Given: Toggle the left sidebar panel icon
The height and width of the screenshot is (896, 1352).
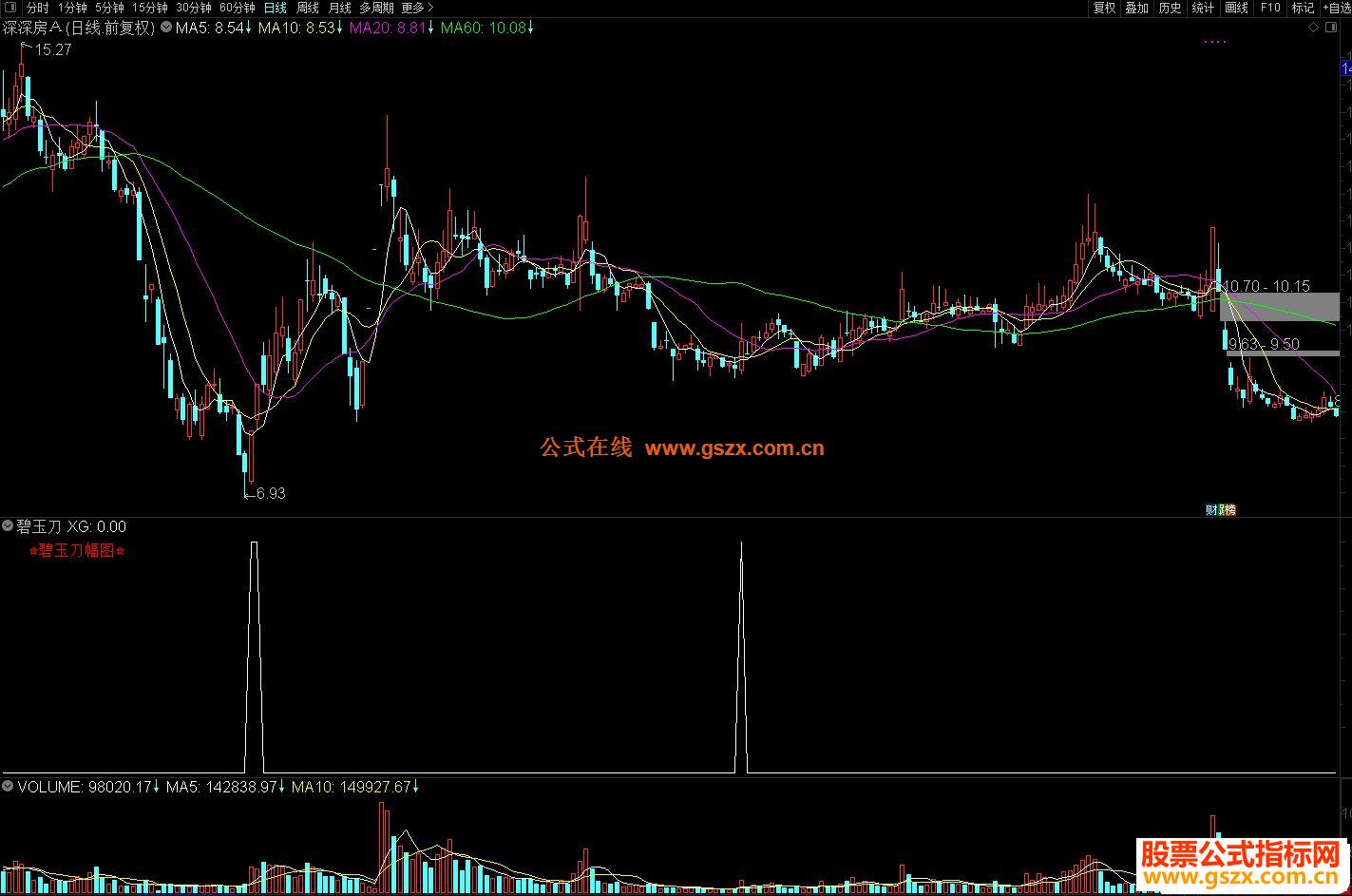Looking at the screenshot, I should point(10,8).
